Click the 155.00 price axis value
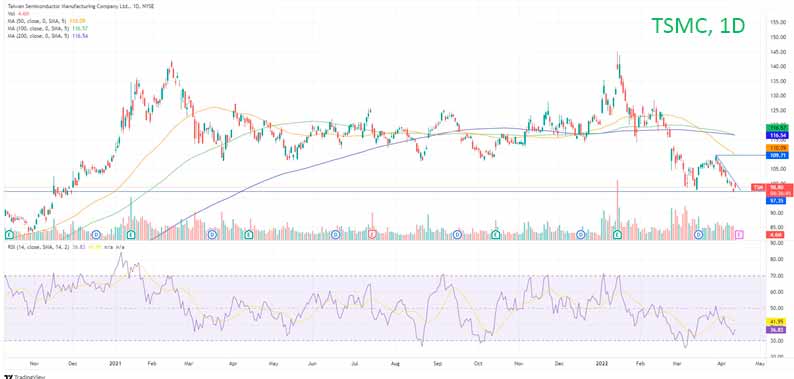This screenshot has width=794, height=379. click(777, 23)
